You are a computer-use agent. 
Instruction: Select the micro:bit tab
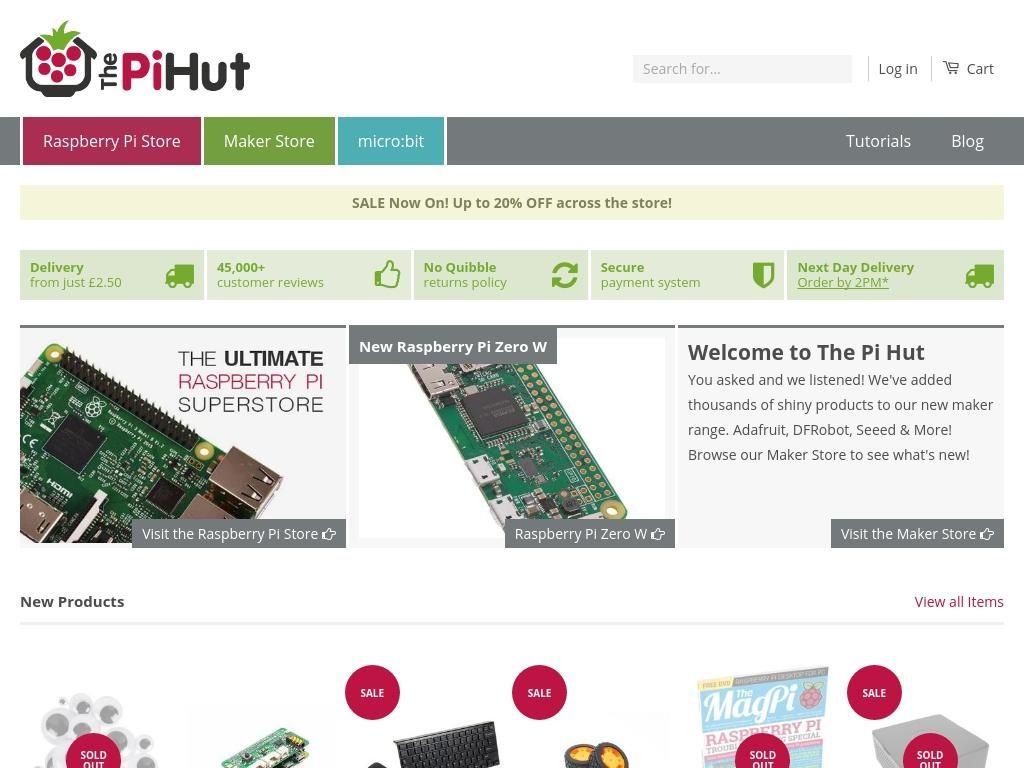click(x=391, y=141)
